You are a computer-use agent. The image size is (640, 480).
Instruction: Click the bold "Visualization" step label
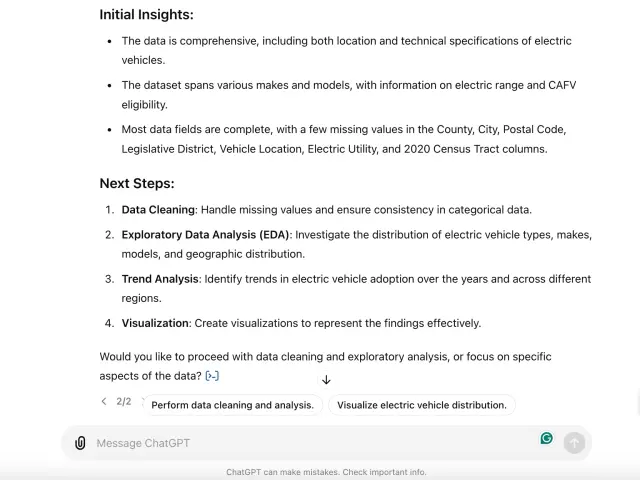(155, 323)
